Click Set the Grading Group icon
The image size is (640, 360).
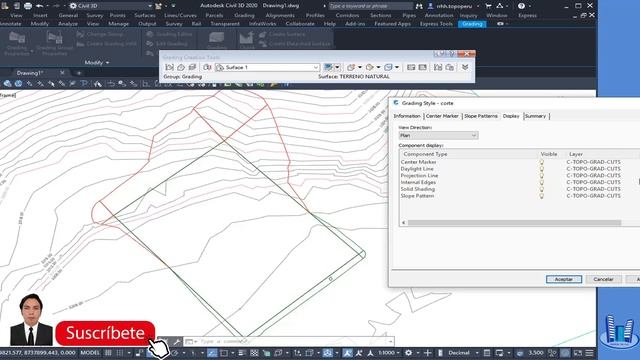pyautogui.click(x=169, y=67)
